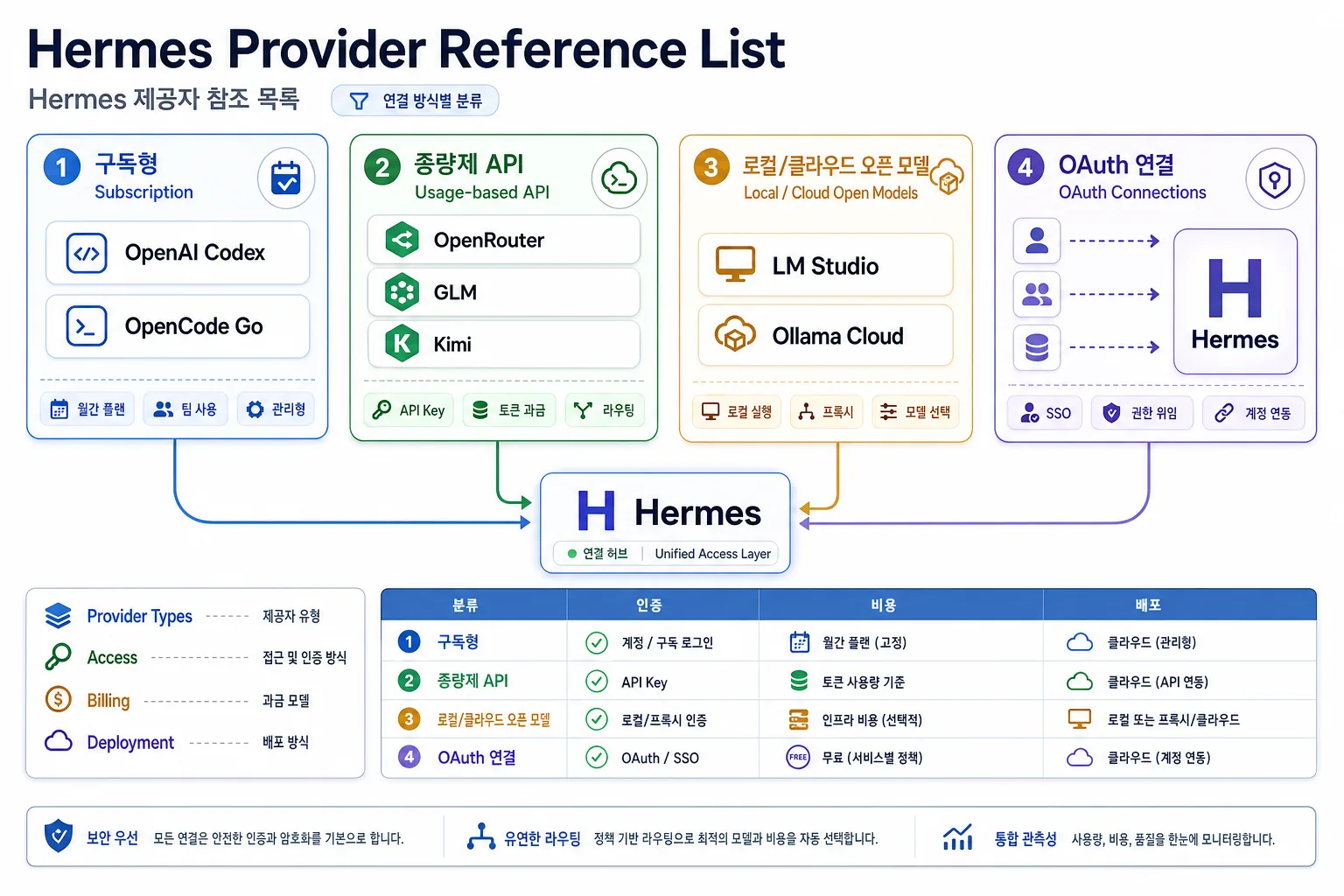Click the 비용 column header
Viewport: 1344px width, 896px height.
tap(884, 605)
